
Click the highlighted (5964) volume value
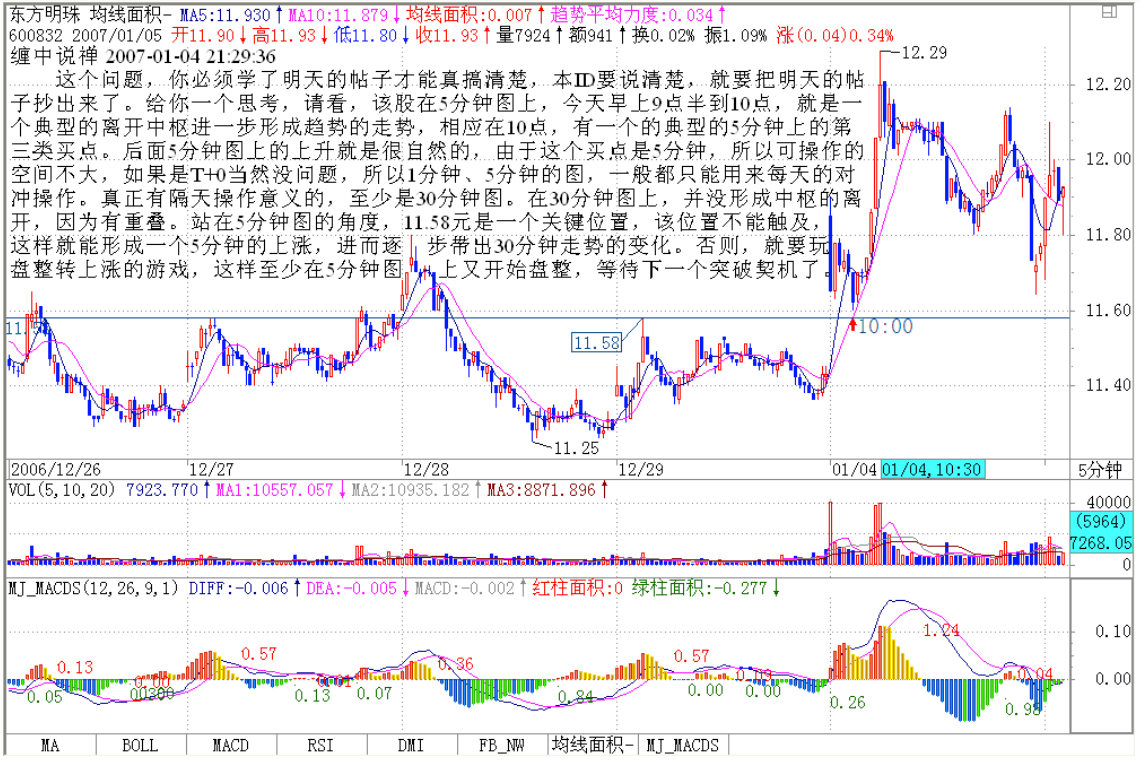[x=1101, y=521]
